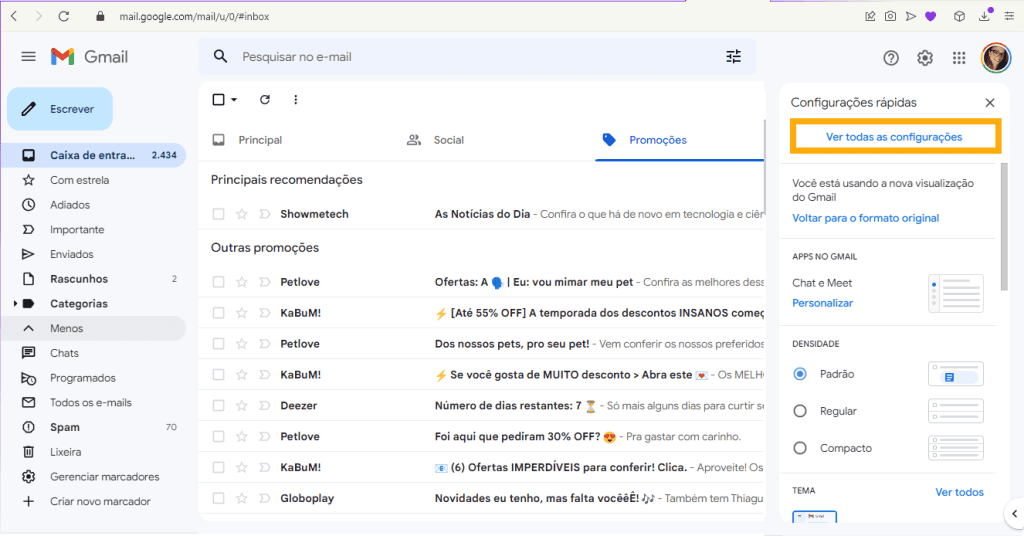The image size is (1024, 536).
Task: Show the side panel arrow
Action: 1014,514
